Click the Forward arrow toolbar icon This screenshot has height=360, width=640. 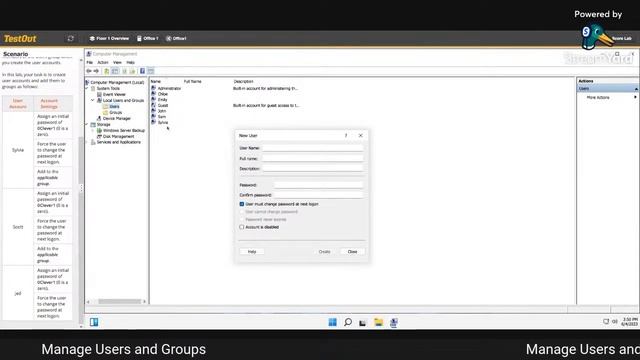tap(96, 71)
